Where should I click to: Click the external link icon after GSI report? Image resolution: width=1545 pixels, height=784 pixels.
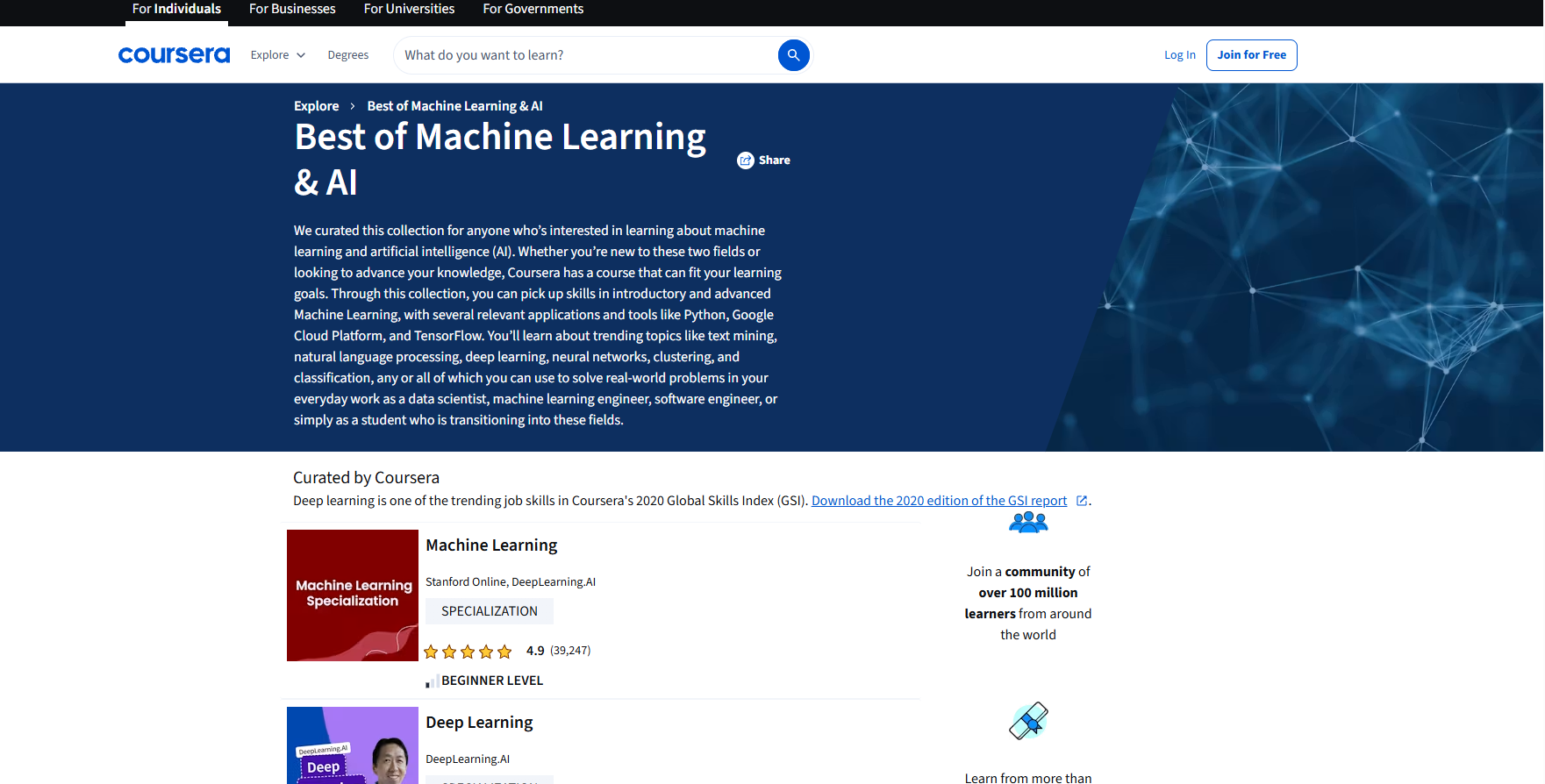1082,501
